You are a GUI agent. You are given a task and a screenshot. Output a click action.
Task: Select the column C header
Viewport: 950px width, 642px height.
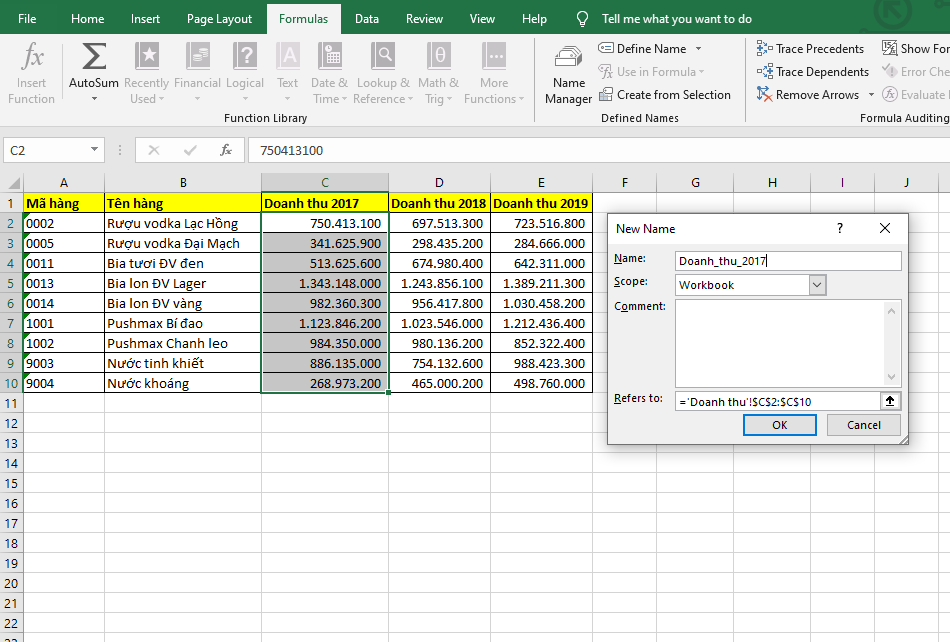click(x=325, y=182)
